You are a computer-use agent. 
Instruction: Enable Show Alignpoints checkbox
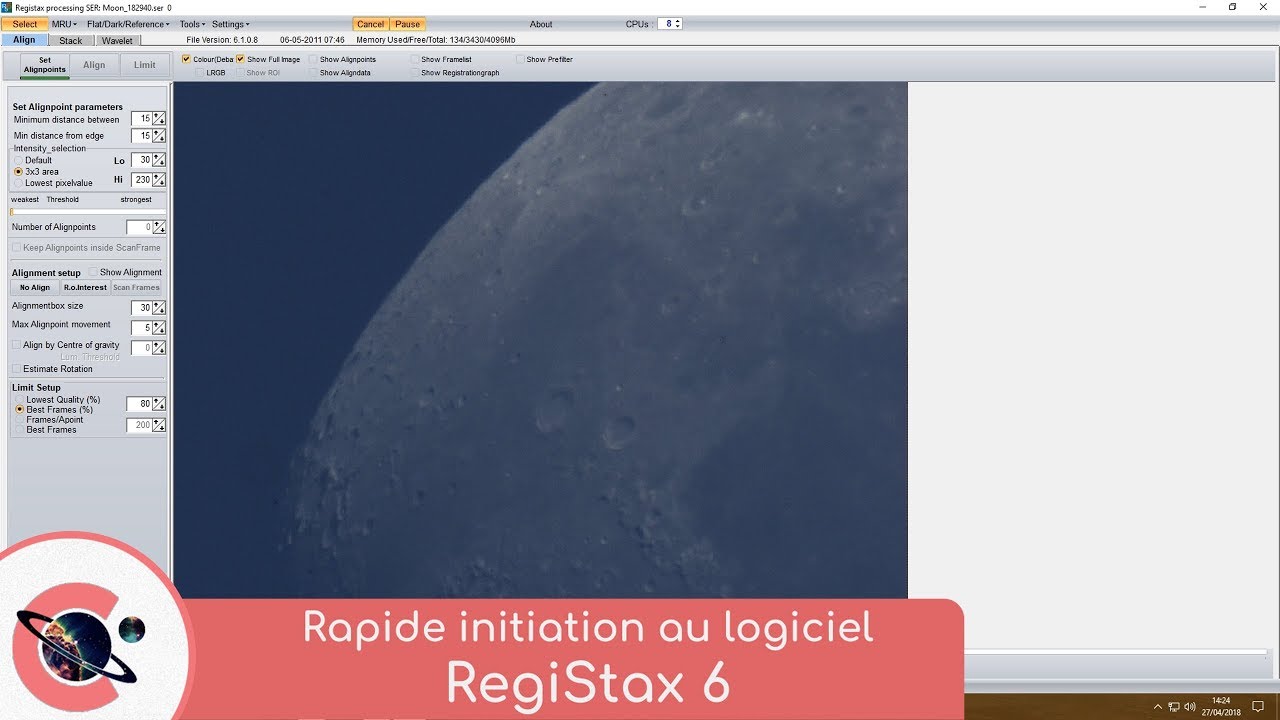(313, 59)
